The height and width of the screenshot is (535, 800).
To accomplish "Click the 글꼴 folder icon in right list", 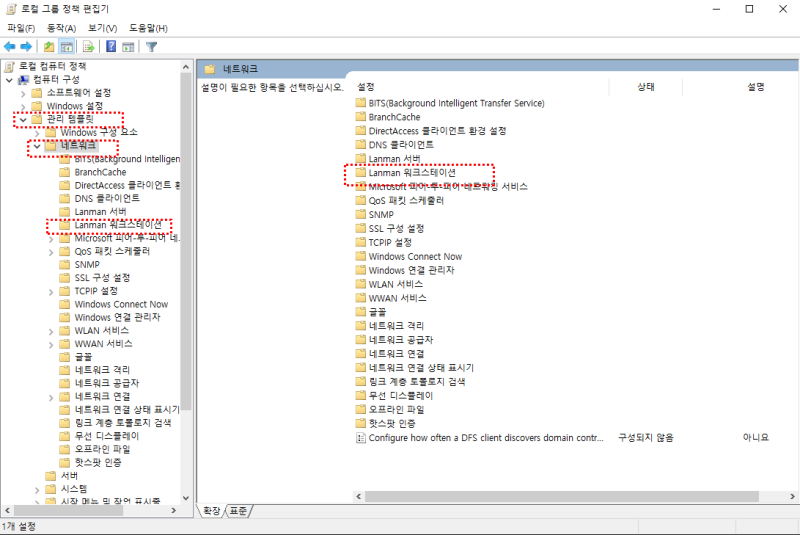I will 361,312.
